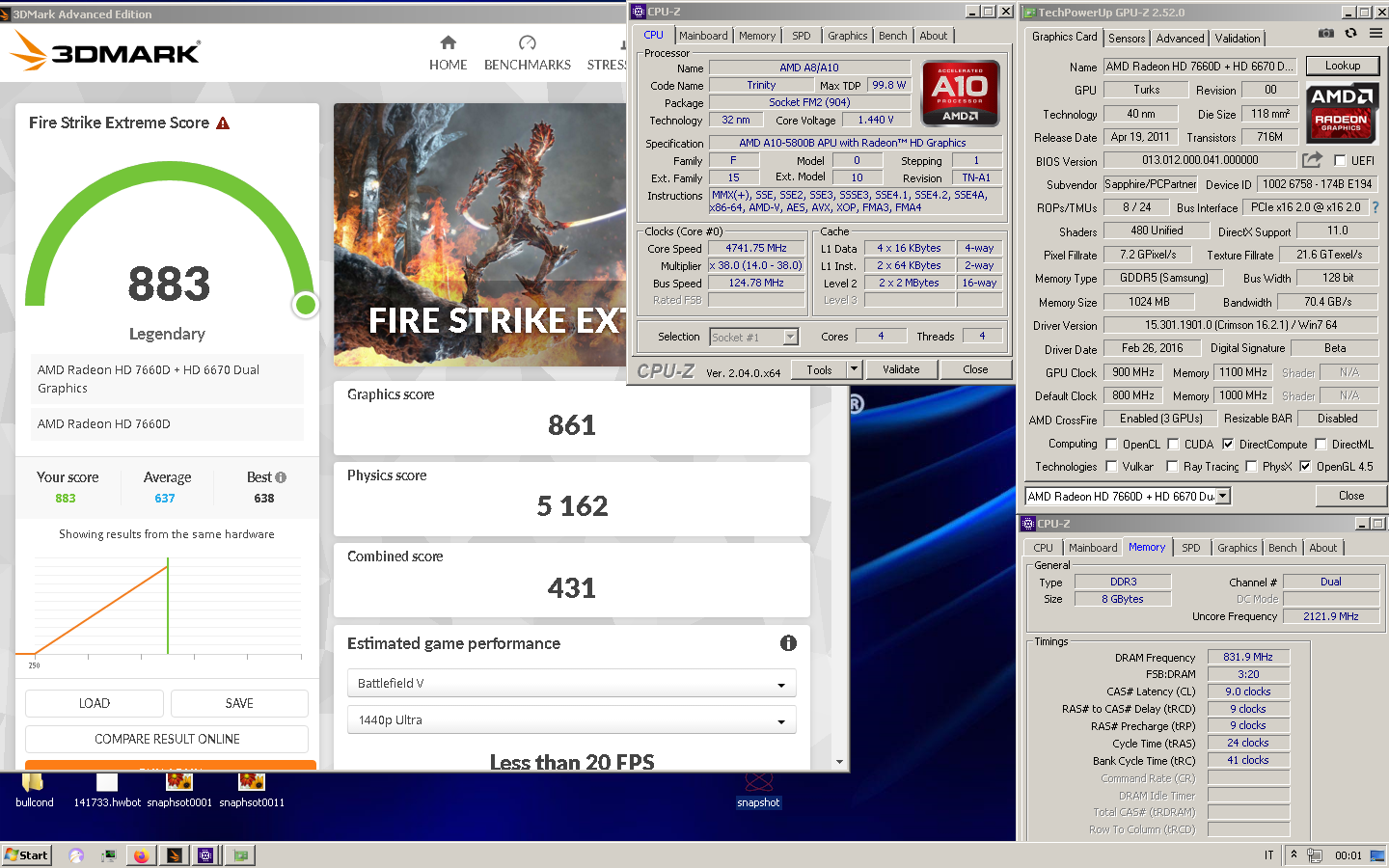Click the score gauge end knob
The image size is (1389, 868).
(x=306, y=305)
